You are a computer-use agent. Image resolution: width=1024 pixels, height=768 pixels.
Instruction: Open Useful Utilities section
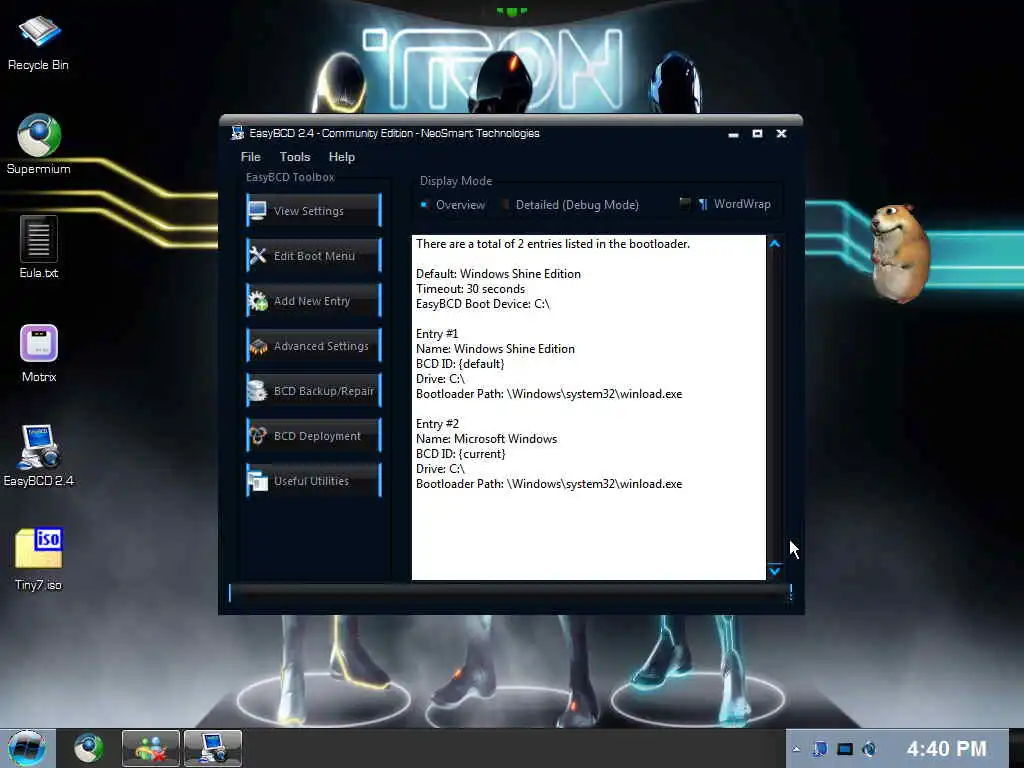(313, 481)
